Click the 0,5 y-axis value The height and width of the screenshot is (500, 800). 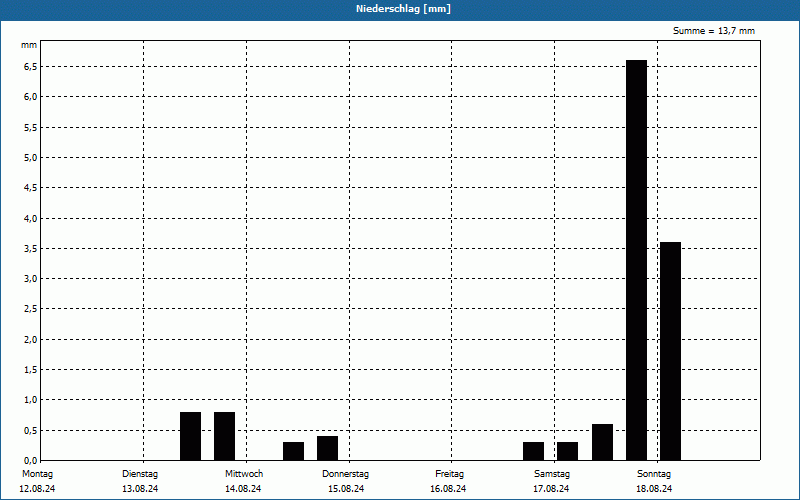[31, 430]
